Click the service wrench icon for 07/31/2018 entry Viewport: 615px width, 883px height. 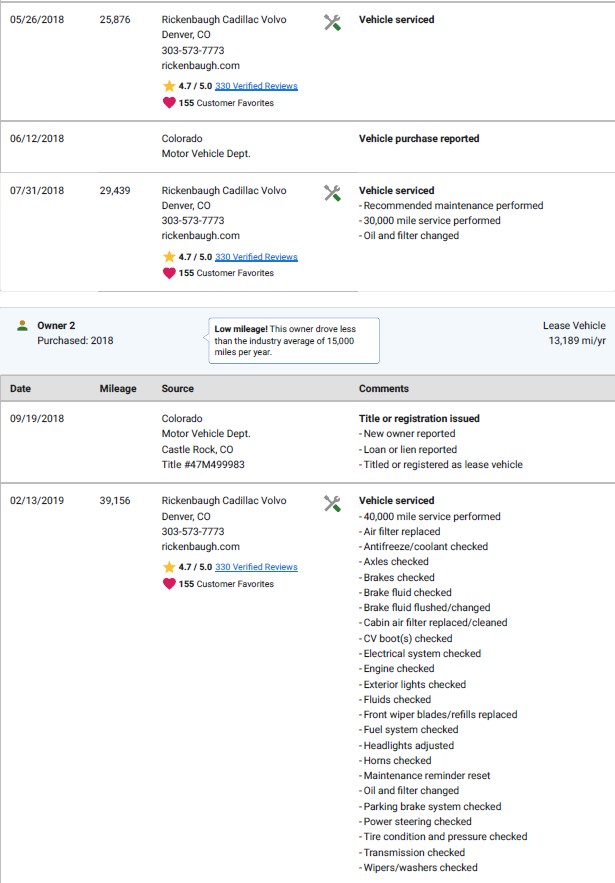click(332, 193)
